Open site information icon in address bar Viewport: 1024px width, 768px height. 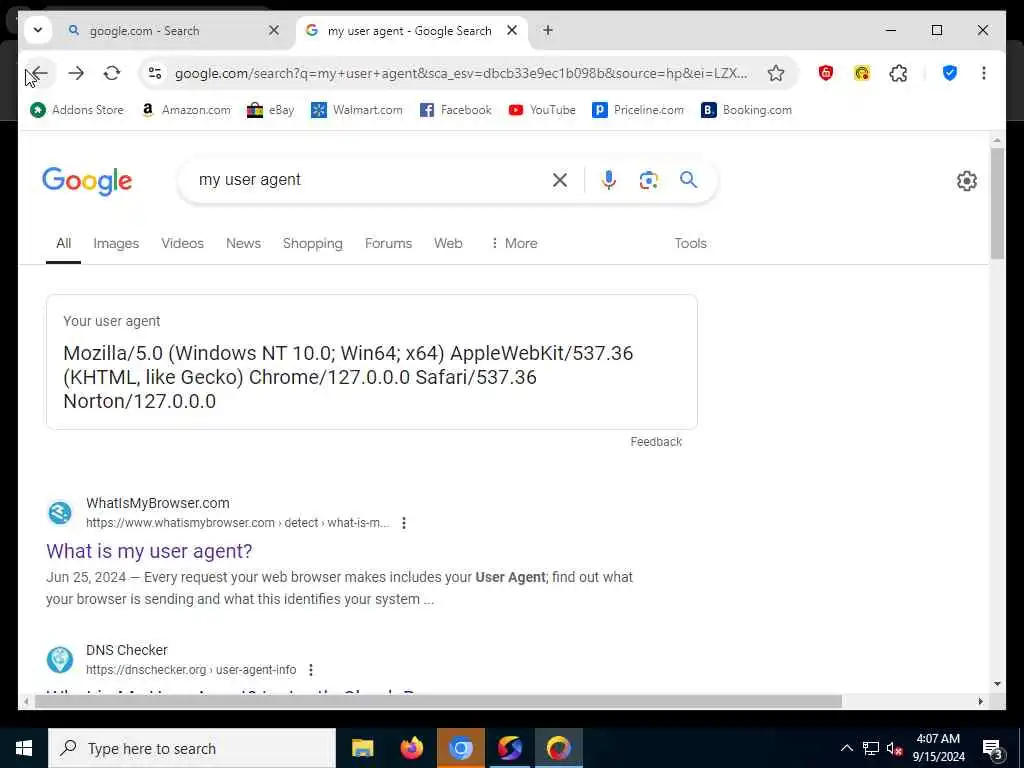pos(155,73)
